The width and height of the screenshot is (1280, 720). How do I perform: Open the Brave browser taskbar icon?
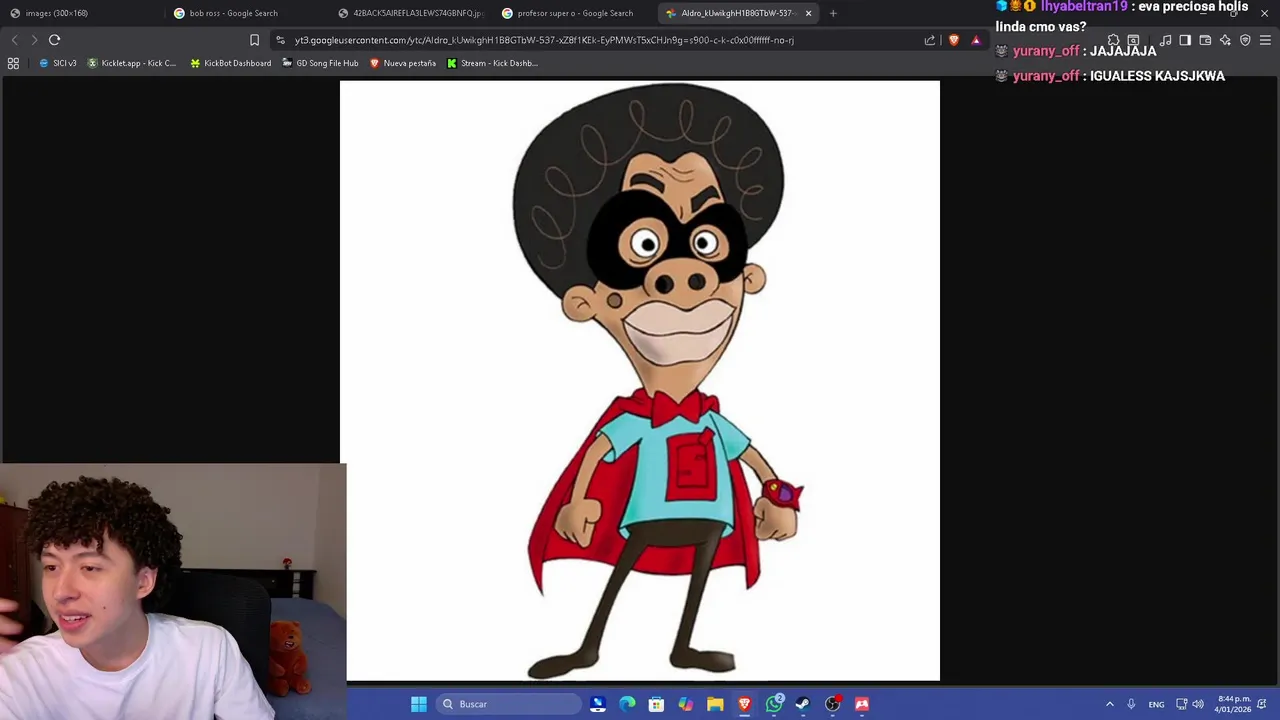pyautogui.click(x=744, y=704)
